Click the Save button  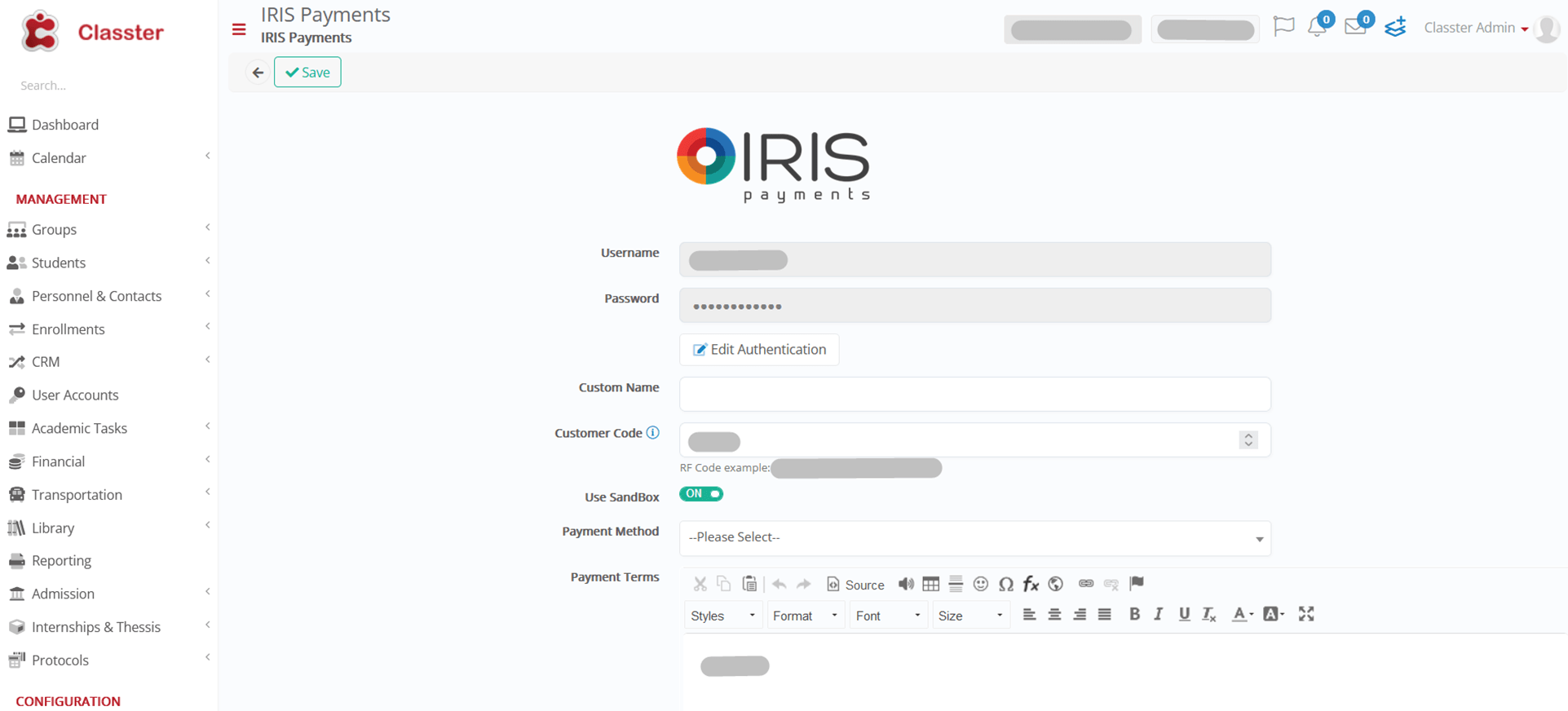[x=307, y=73]
